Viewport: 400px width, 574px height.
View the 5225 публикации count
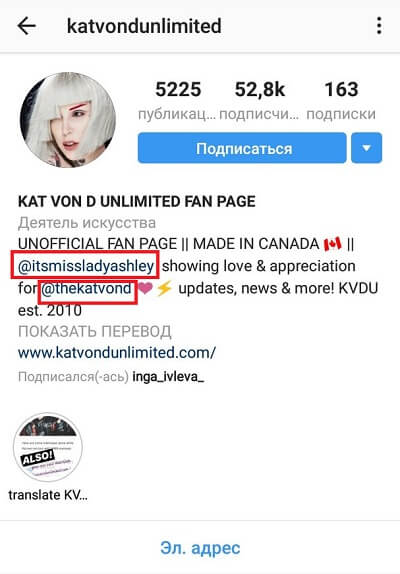178,100
